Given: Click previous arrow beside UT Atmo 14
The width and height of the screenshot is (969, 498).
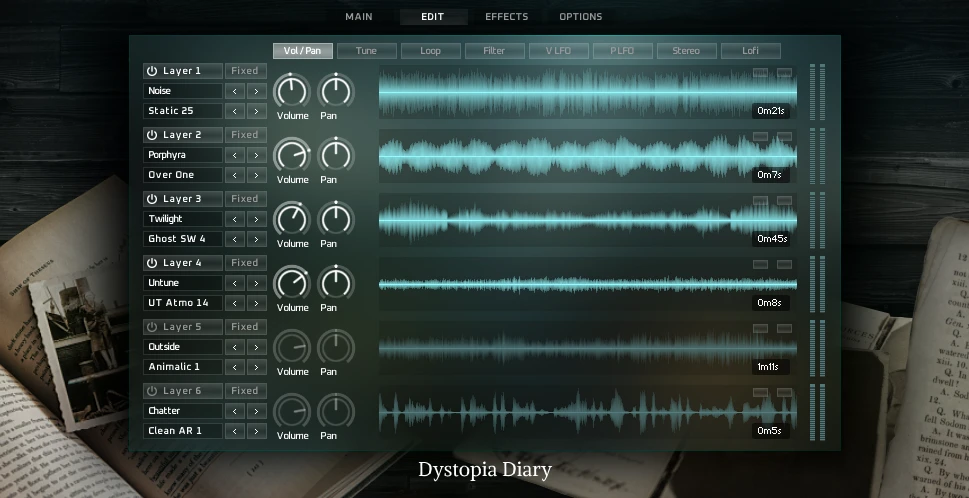Looking at the screenshot, I should point(235,303).
